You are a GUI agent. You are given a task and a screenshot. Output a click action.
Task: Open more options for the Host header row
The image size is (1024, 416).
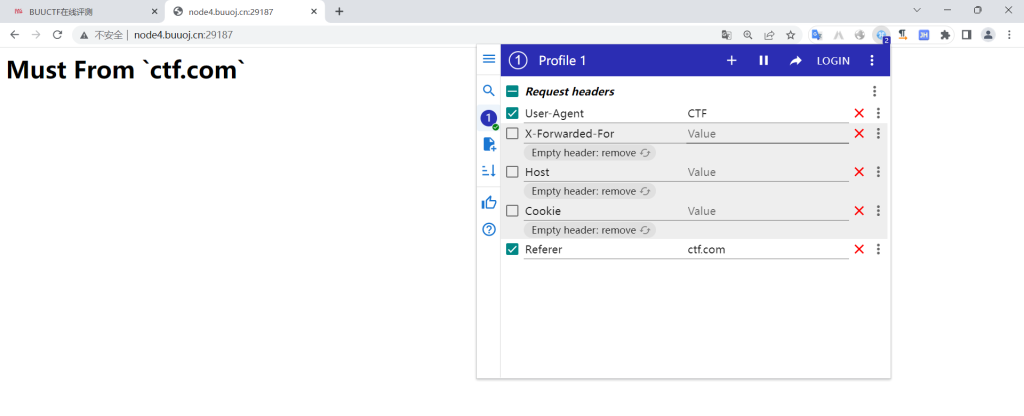tap(878, 172)
